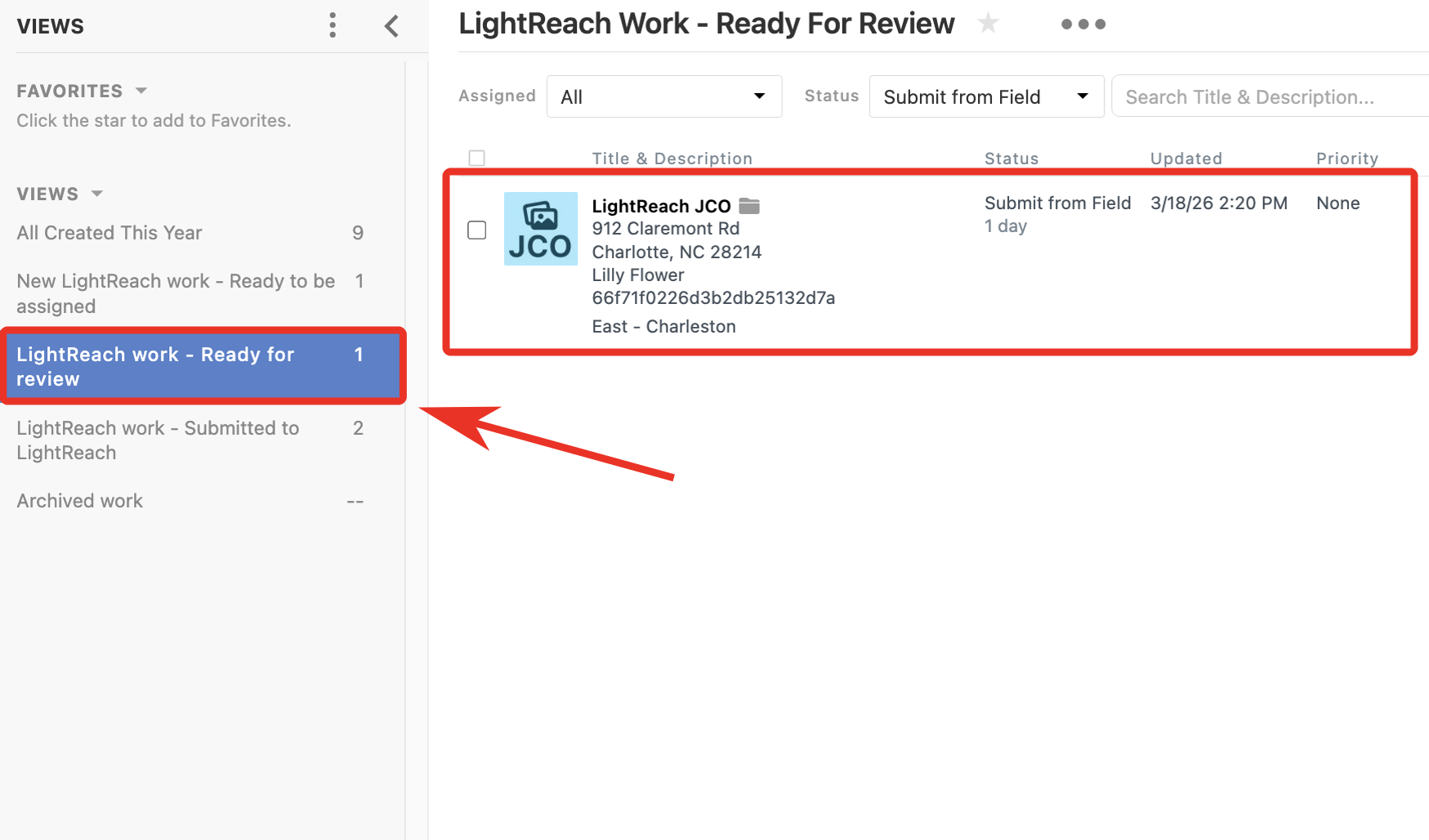Select LightReach work - Submitted to LightReach view
The width and height of the screenshot is (1429, 840).
tap(158, 440)
